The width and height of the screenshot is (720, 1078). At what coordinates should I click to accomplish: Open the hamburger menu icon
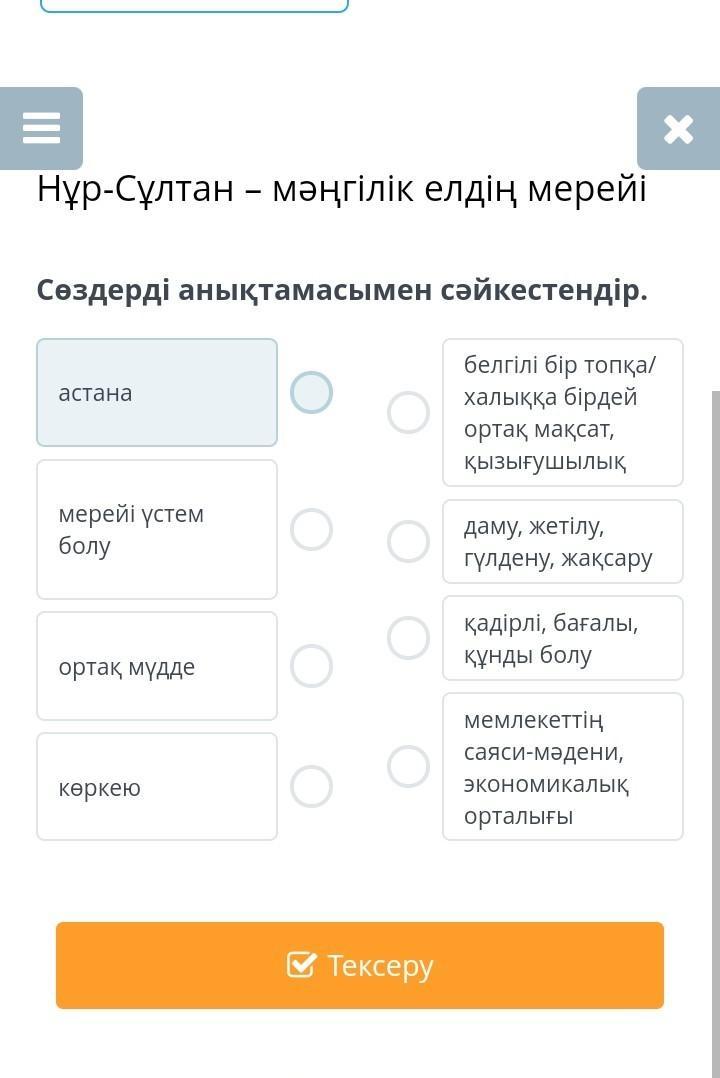pyautogui.click(x=41, y=128)
